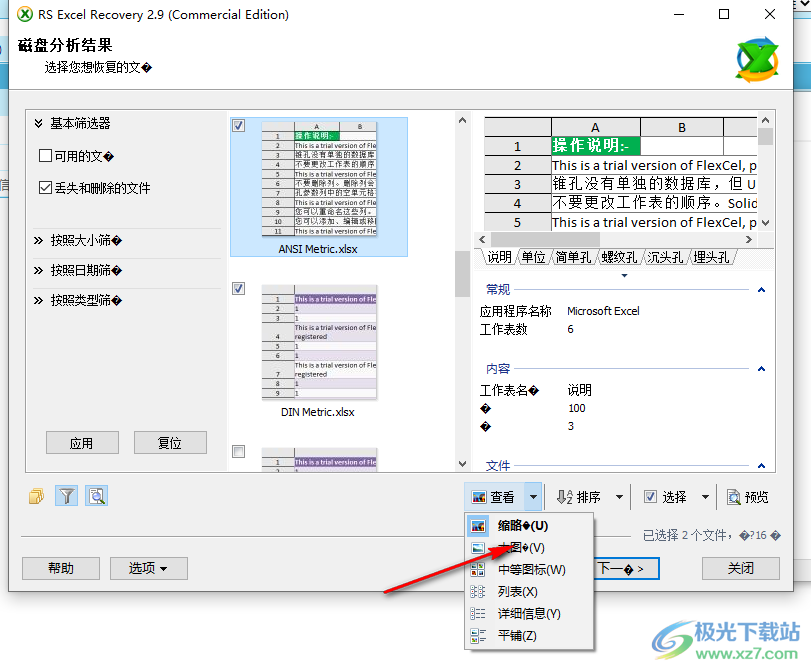Image resolution: width=811 pixels, height=670 pixels.
Task: Enable the 可用的文件 available files checkbox
Action: (x=46, y=156)
